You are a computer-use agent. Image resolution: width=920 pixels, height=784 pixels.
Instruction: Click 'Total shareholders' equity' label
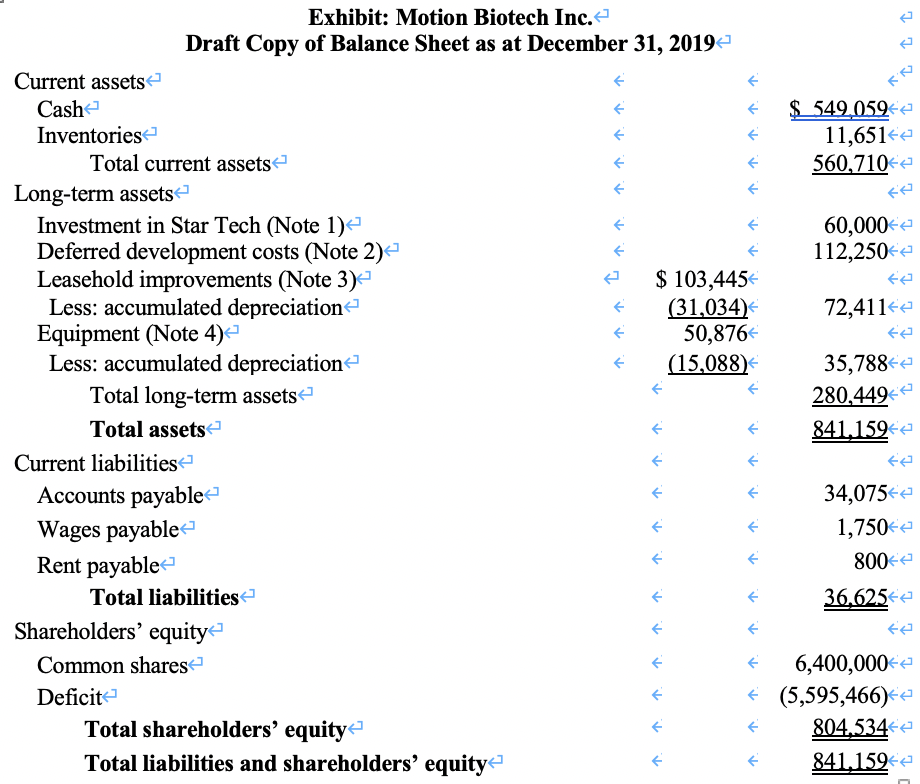[x=215, y=729]
